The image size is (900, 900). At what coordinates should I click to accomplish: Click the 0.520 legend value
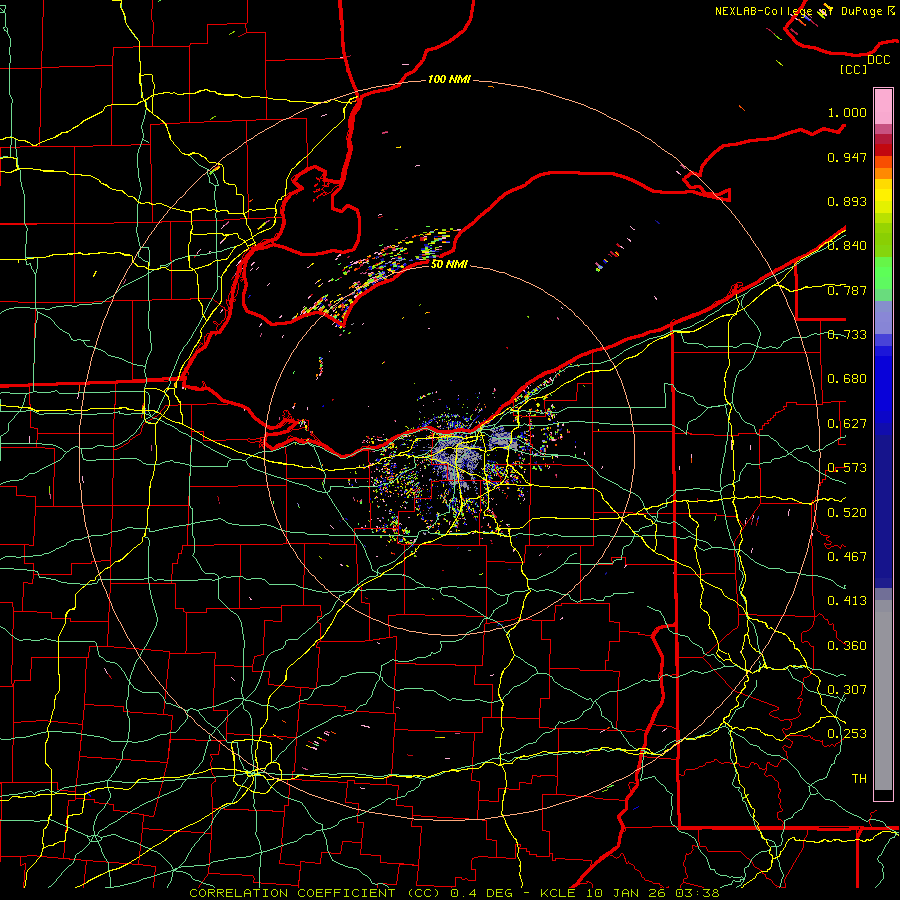[x=847, y=513]
